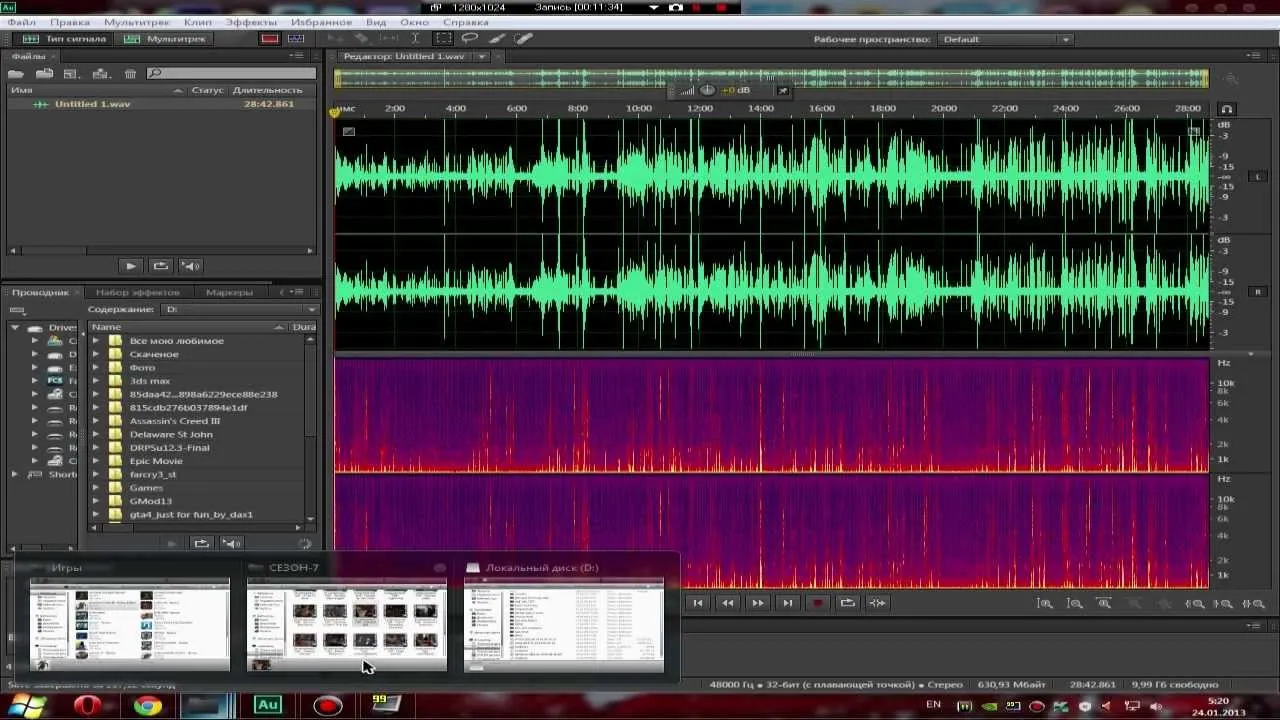Viewport: 1280px width, 720px height.
Task: Select the Marquee Selection tool
Action: click(443, 39)
